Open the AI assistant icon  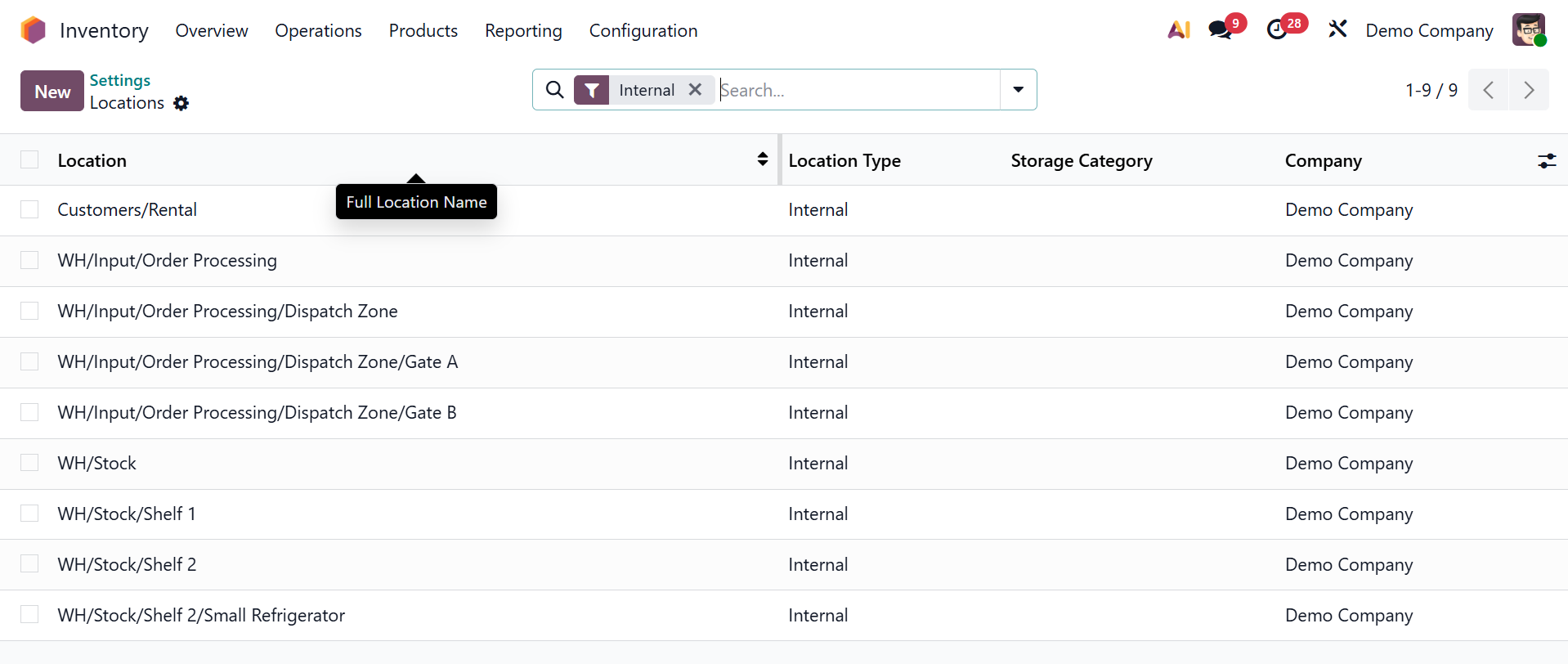pyautogui.click(x=1178, y=30)
